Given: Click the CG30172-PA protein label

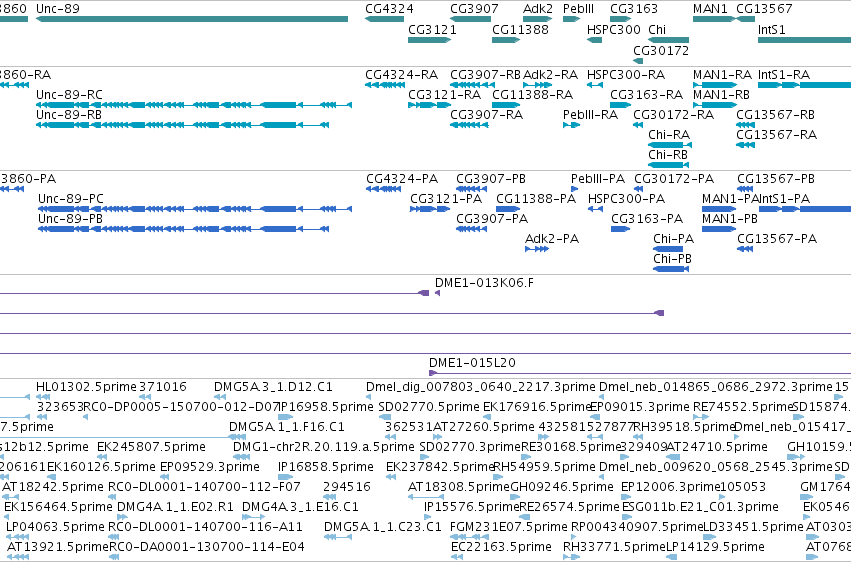Looking at the screenshot, I should click(674, 178).
